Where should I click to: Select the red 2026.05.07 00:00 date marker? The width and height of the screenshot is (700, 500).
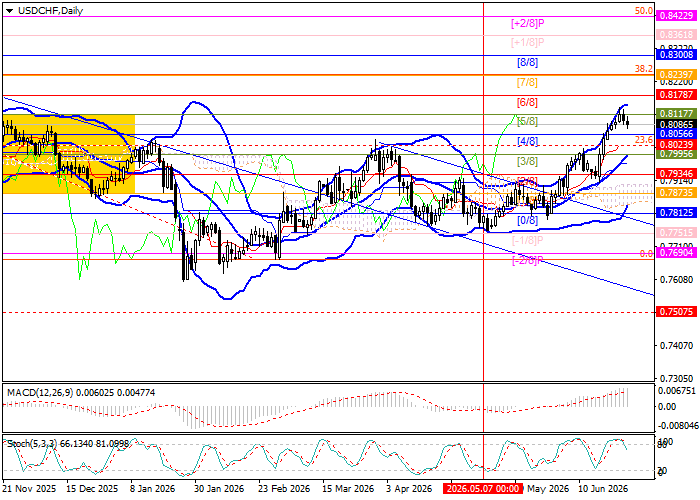click(x=483, y=489)
